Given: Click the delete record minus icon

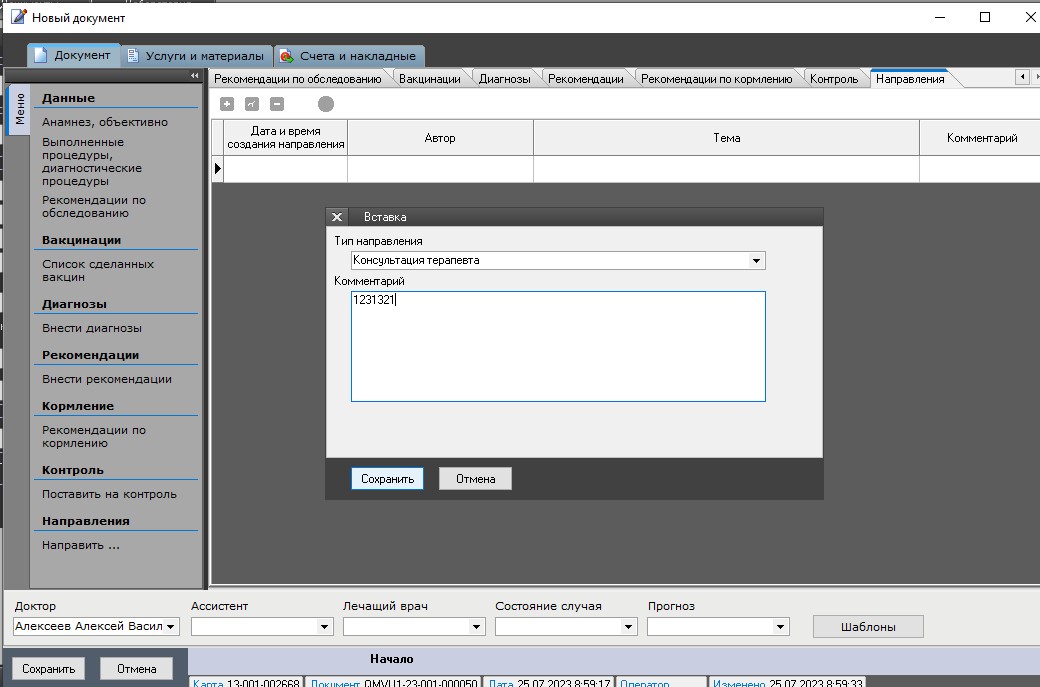Looking at the screenshot, I should coord(277,104).
